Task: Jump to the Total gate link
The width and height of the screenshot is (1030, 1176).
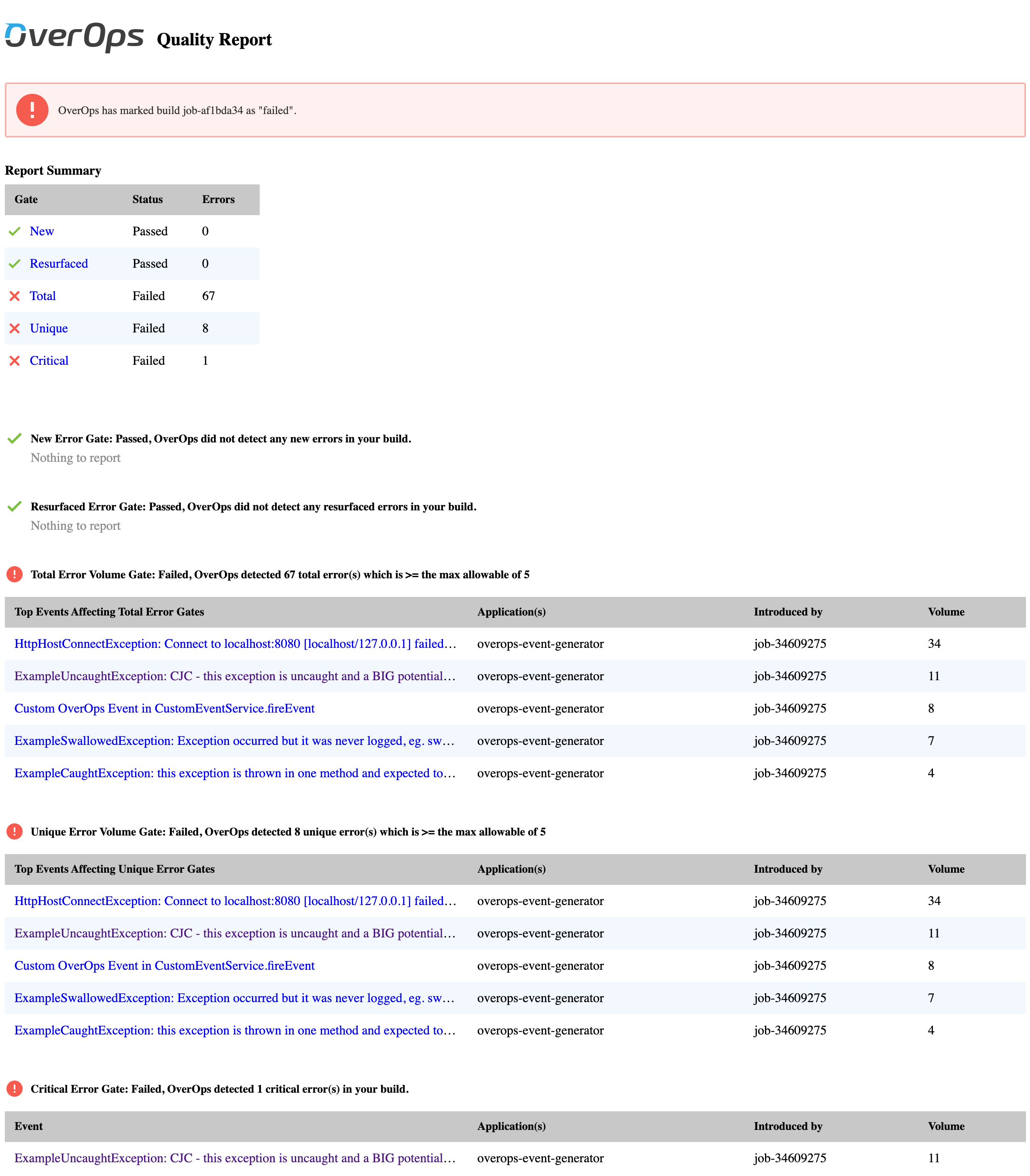Action: [42, 296]
